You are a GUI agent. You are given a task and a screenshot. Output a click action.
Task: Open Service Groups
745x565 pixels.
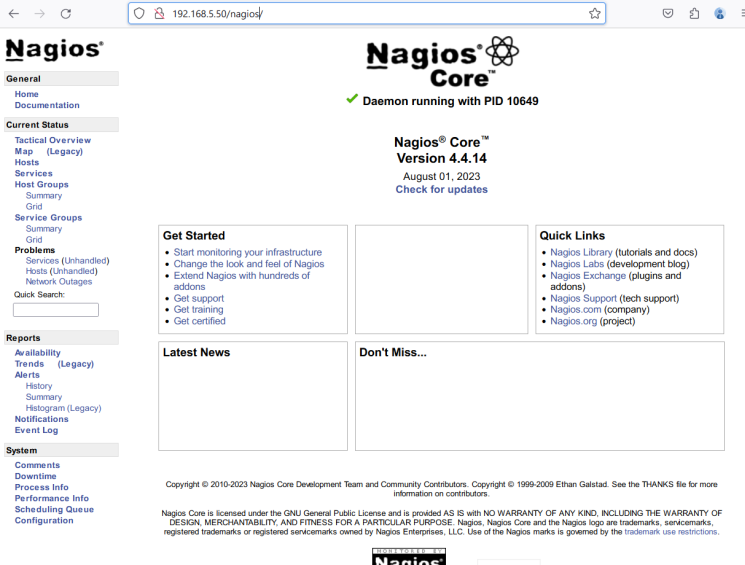coord(48,218)
